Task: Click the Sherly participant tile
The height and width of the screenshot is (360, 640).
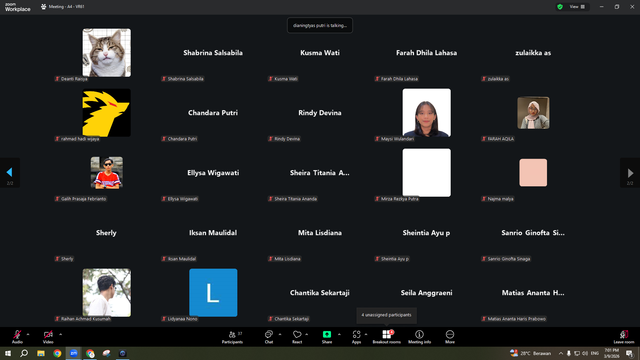Action: tap(106, 233)
